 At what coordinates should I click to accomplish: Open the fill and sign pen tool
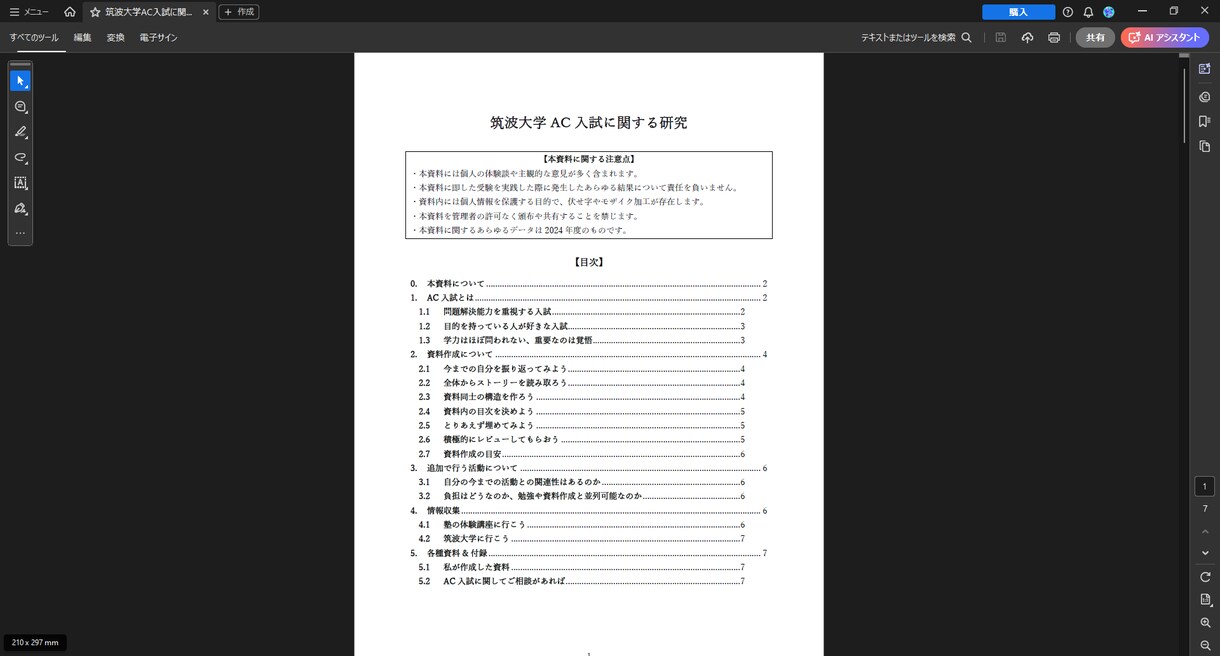[x=20, y=209]
